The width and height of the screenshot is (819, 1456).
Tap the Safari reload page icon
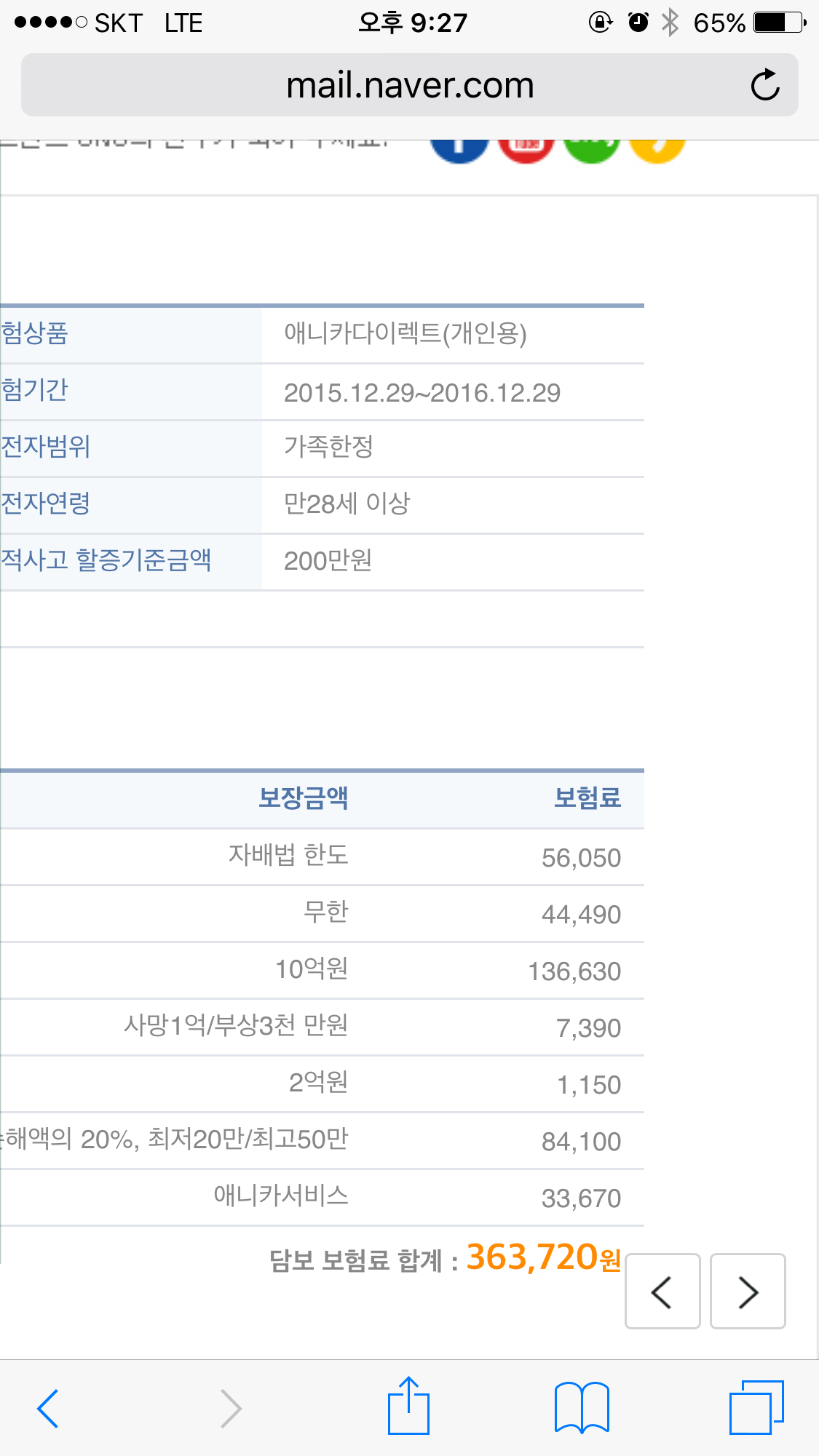[x=764, y=85]
